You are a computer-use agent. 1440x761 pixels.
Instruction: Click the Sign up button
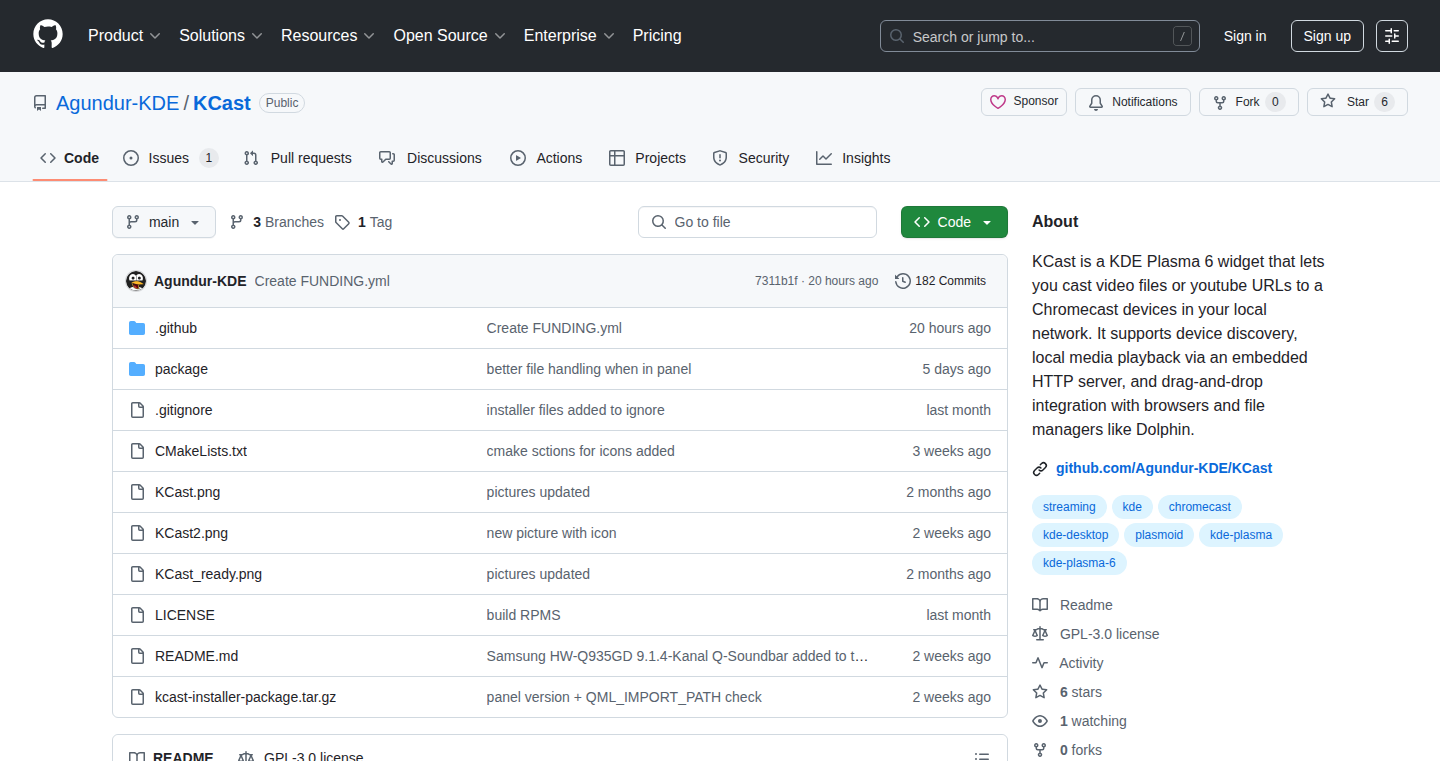[1327, 36]
